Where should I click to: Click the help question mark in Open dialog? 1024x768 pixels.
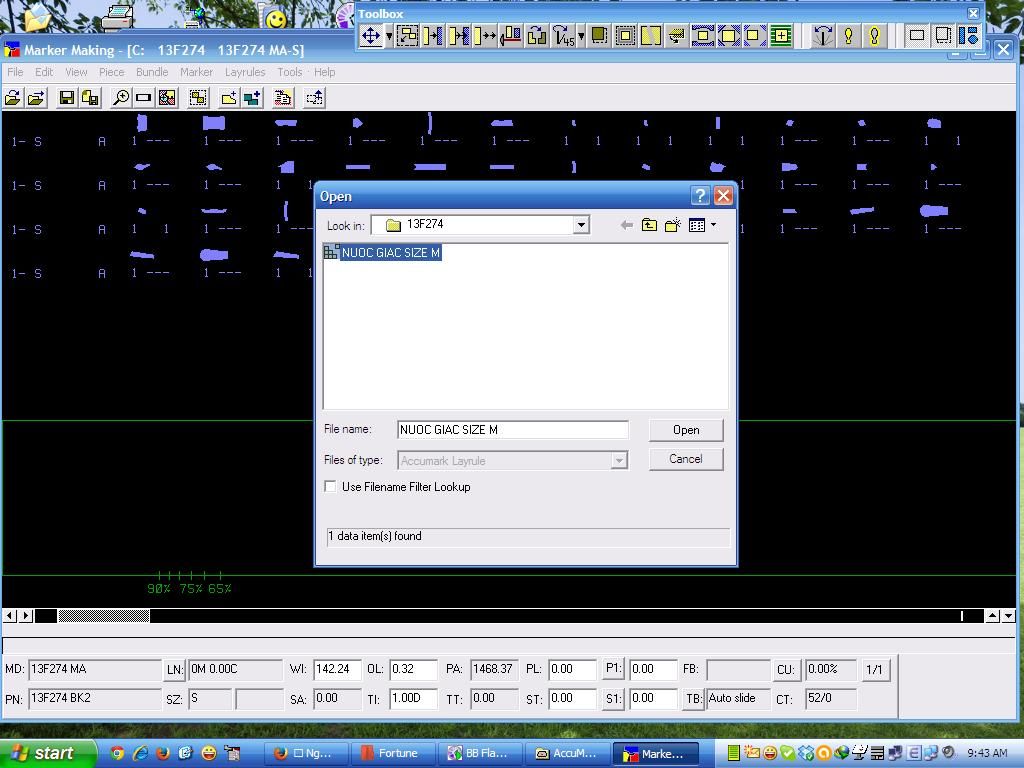coord(699,196)
